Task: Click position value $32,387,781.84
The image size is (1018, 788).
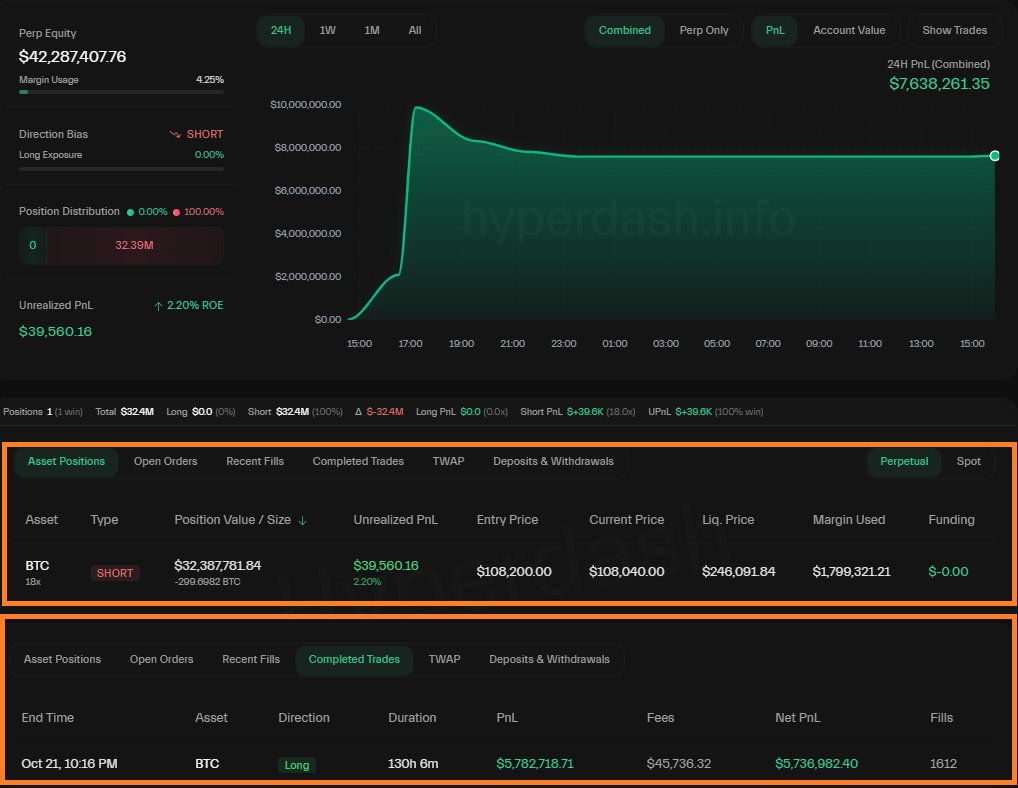Action: (217, 565)
